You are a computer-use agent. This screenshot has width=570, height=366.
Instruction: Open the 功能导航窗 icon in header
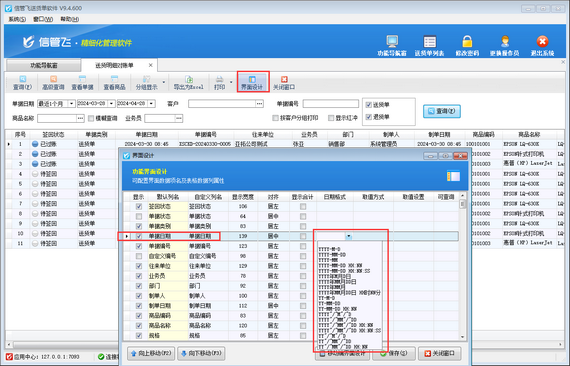click(x=392, y=41)
